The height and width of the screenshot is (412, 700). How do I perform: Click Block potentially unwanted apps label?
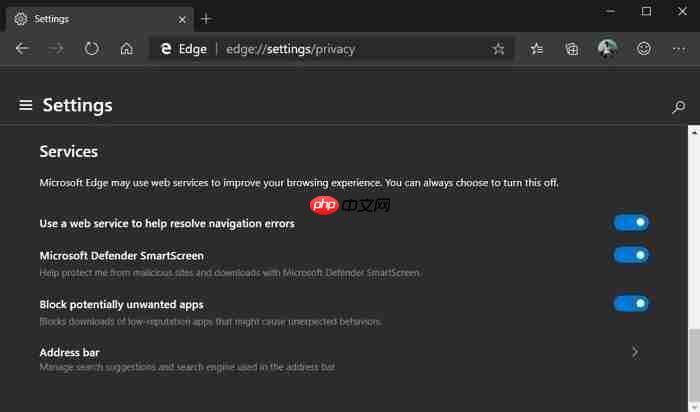point(121,304)
